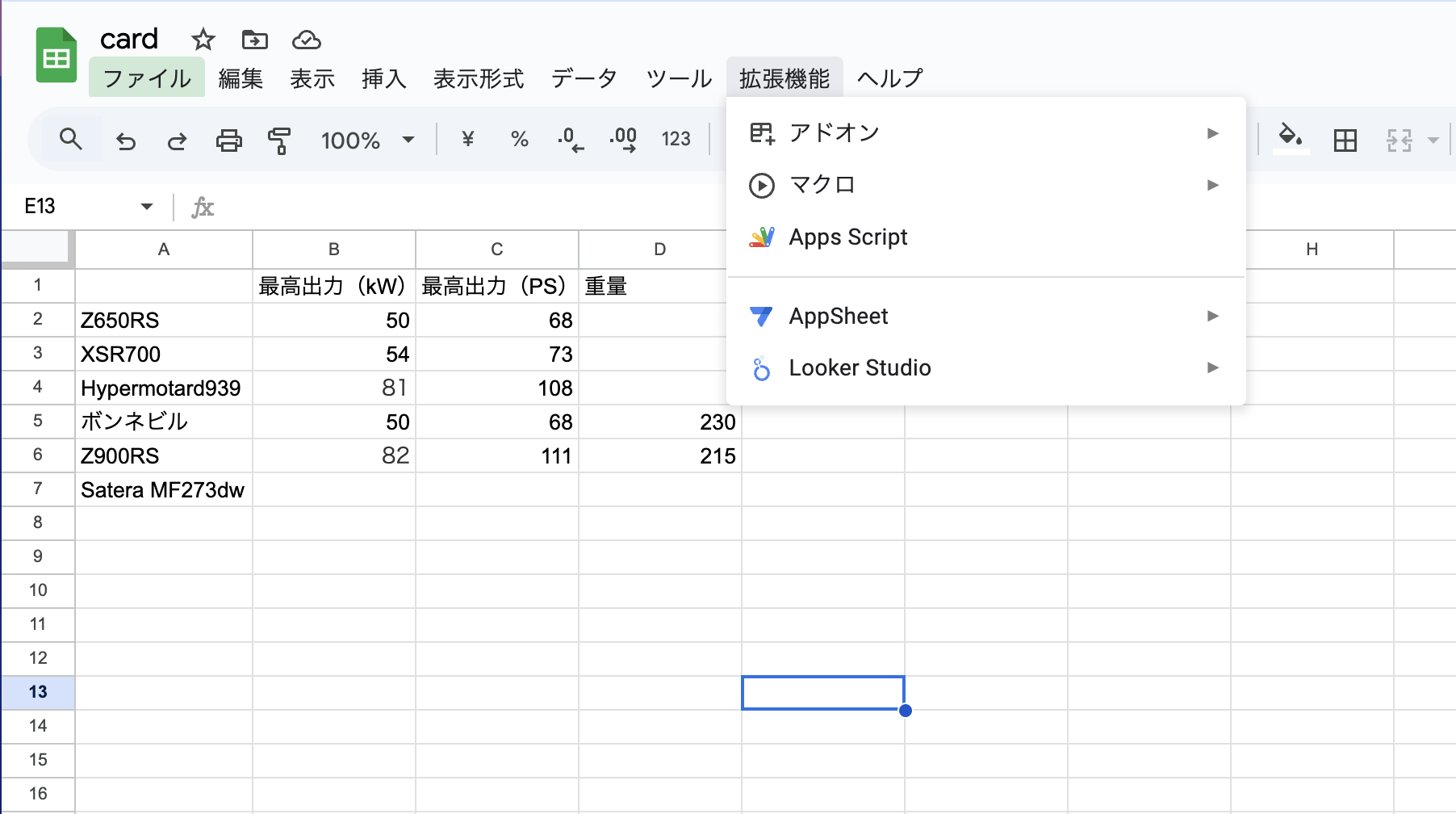Open the 100% zoom dropdown
Screen dimensions: 1456x814
(367, 141)
